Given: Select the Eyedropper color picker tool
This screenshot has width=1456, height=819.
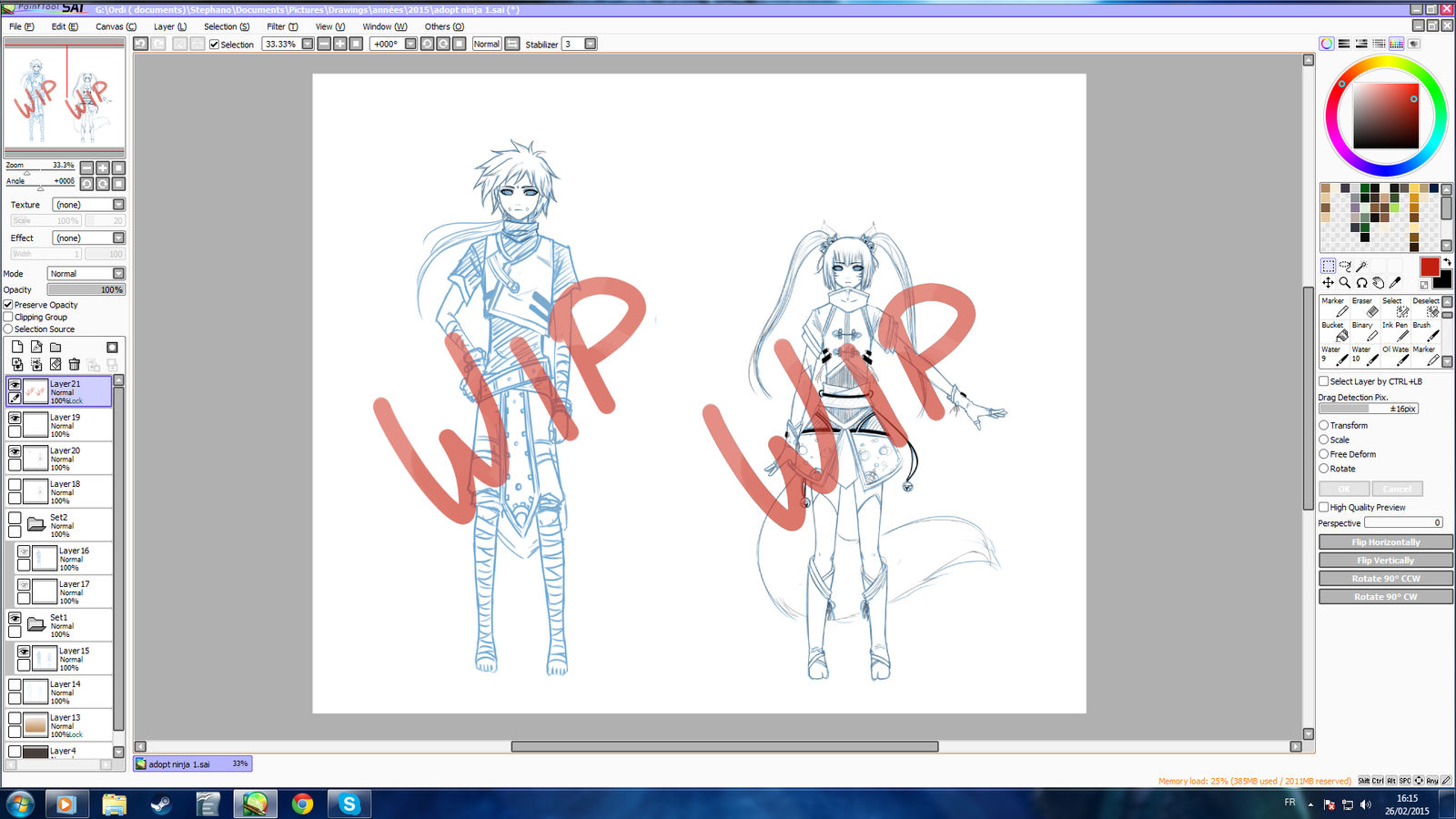Looking at the screenshot, I should tap(1395, 283).
